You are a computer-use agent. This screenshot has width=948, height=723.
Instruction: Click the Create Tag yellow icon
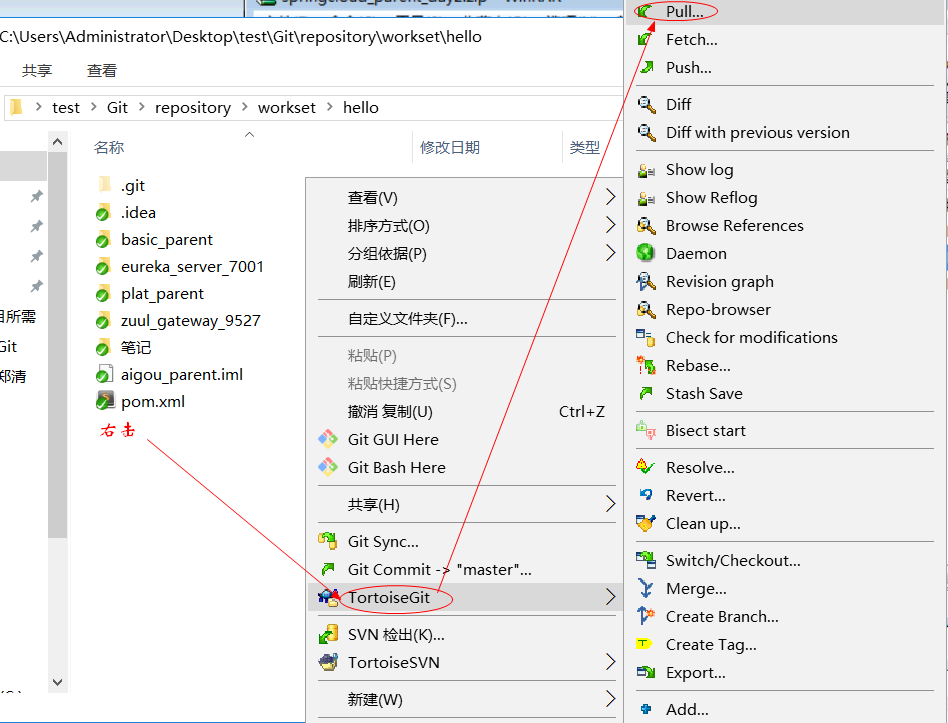644,644
